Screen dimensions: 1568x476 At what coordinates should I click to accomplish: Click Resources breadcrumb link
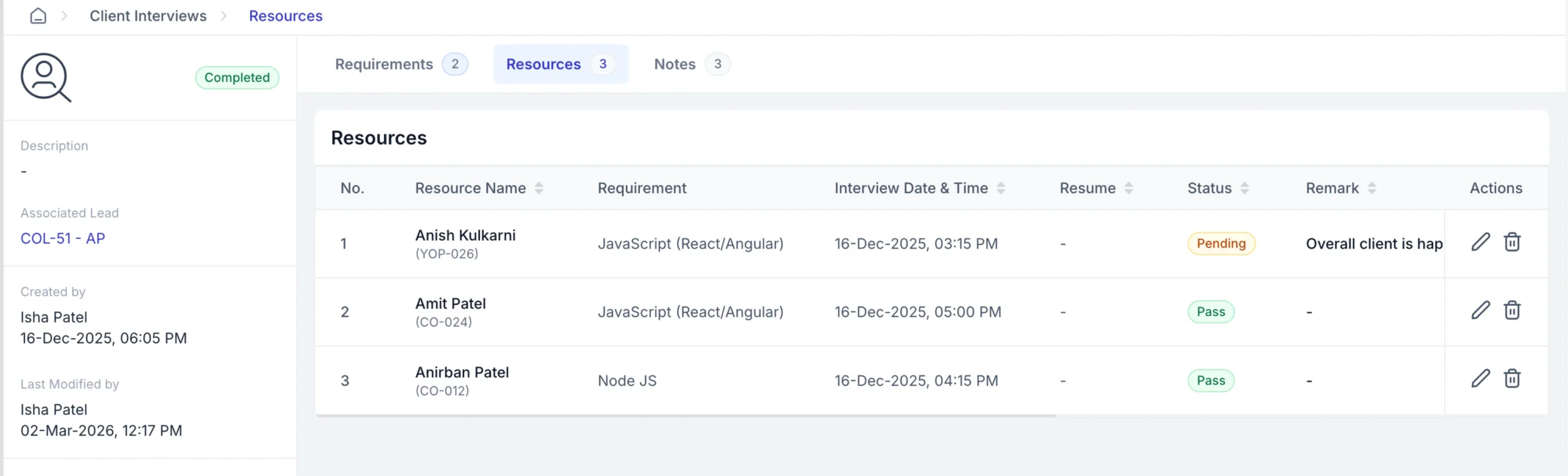coord(285,16)
